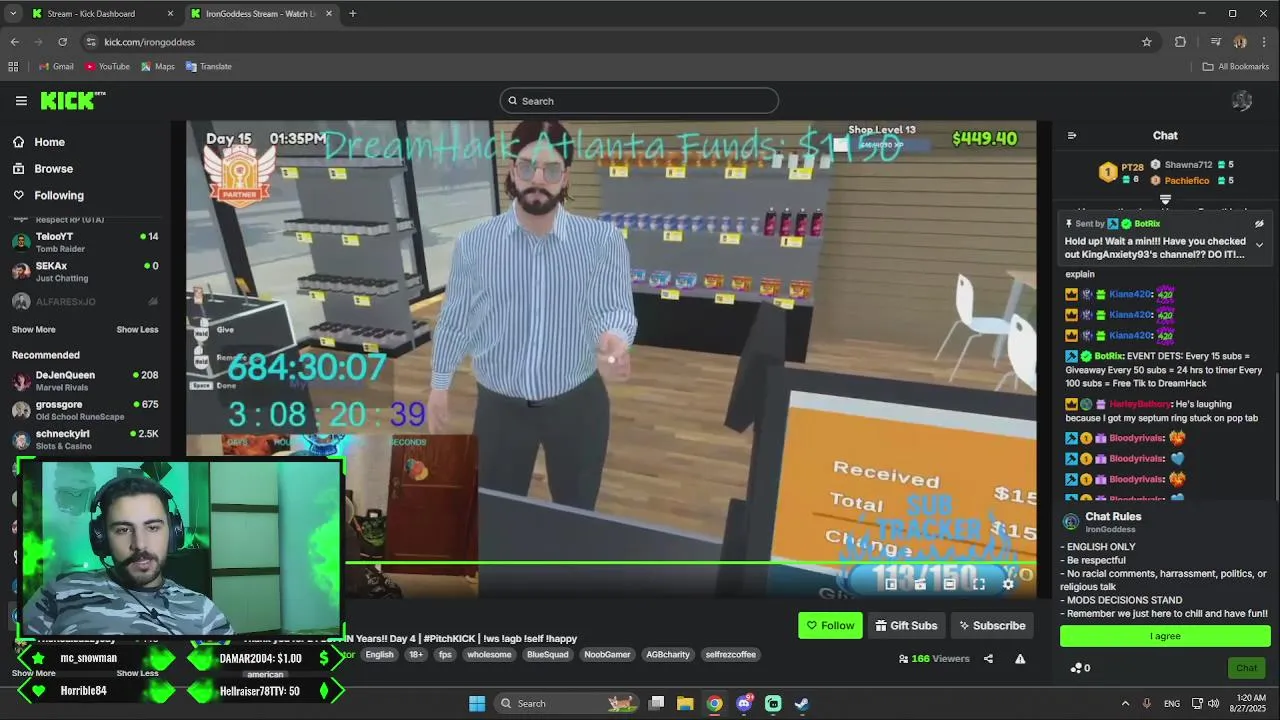Expand the gift leaderboard down arrow
Screen dimensions: 1280x720
coord(1165,200)
